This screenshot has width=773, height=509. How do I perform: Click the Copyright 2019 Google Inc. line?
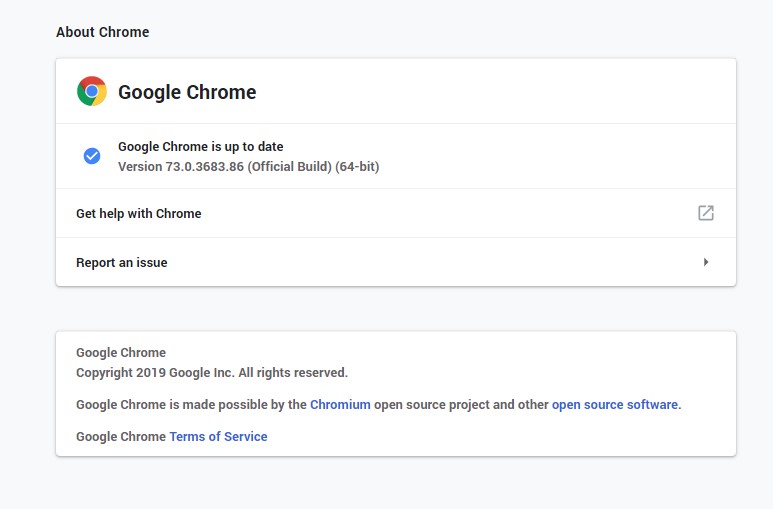pyautogui.click(x=212, y=373)
